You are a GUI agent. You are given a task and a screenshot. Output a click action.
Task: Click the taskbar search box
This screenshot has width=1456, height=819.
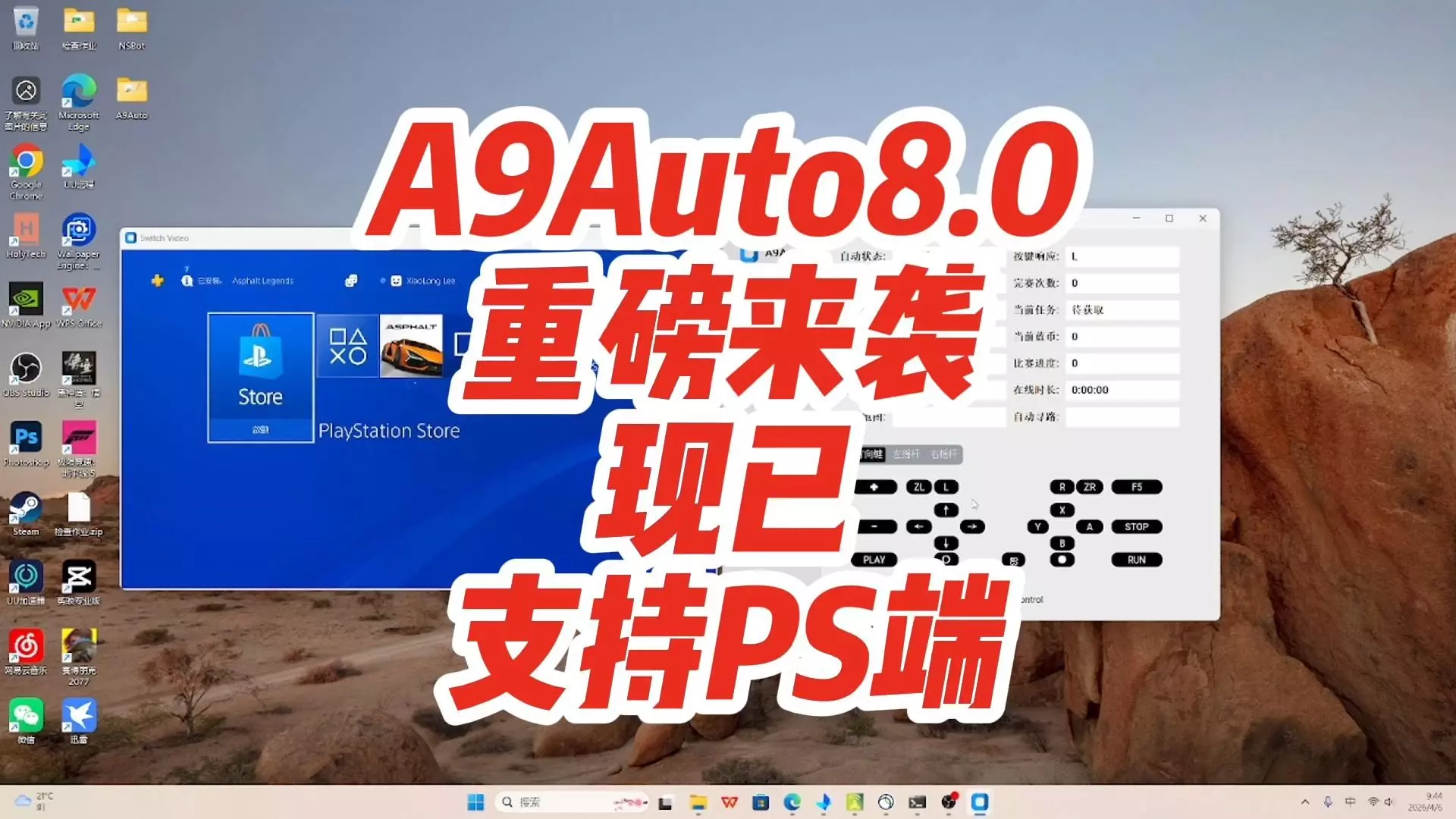point(573,802)
